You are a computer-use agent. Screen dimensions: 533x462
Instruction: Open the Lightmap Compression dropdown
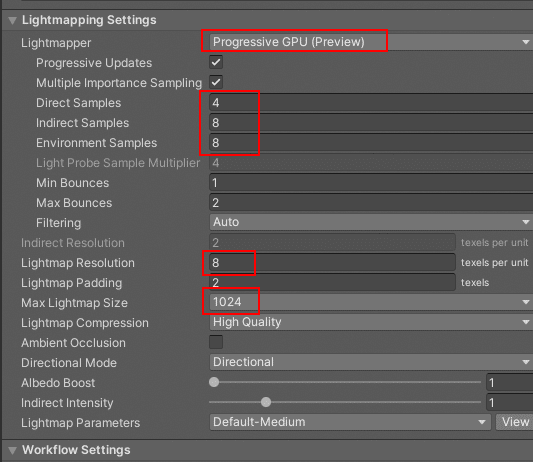point(371,322)
